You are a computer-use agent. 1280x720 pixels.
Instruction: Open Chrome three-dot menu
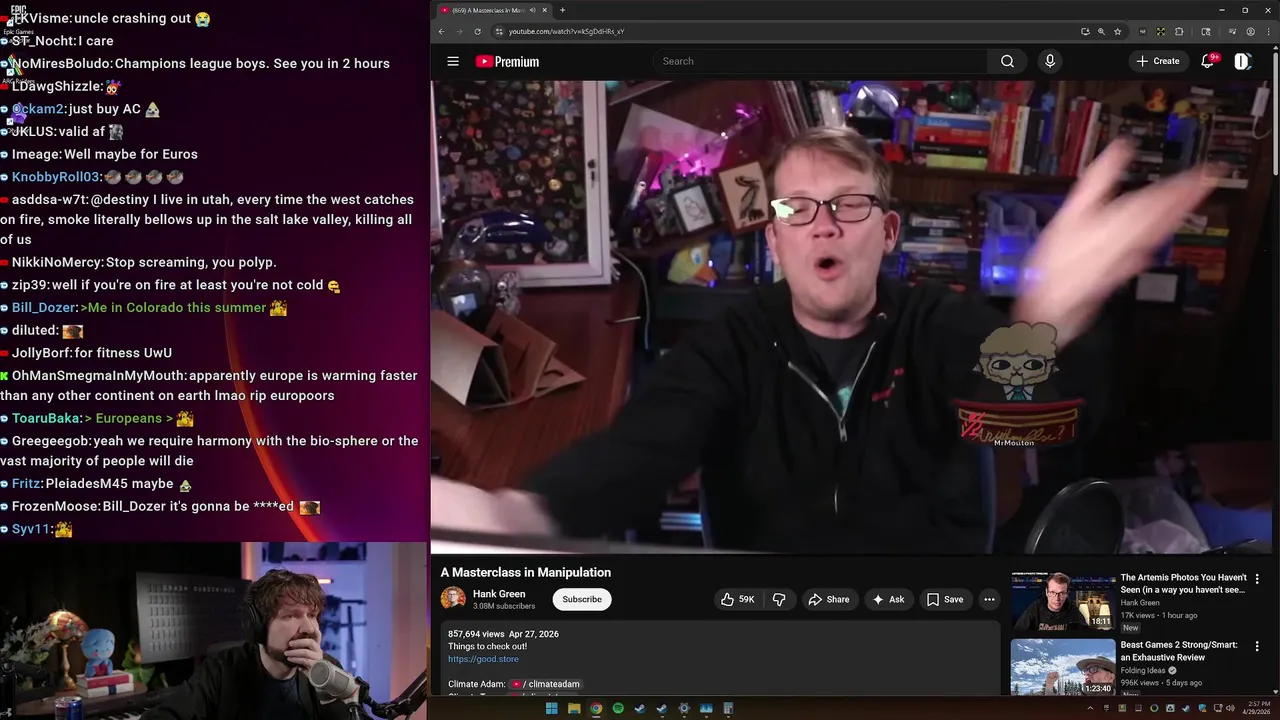pyautogui.click(x=1267, y=31)
